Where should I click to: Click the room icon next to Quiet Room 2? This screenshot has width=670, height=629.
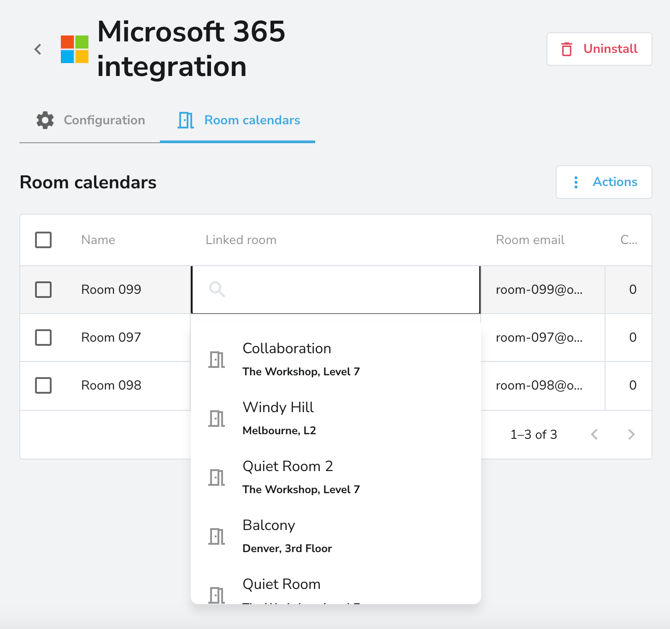[x=216, y=478]
